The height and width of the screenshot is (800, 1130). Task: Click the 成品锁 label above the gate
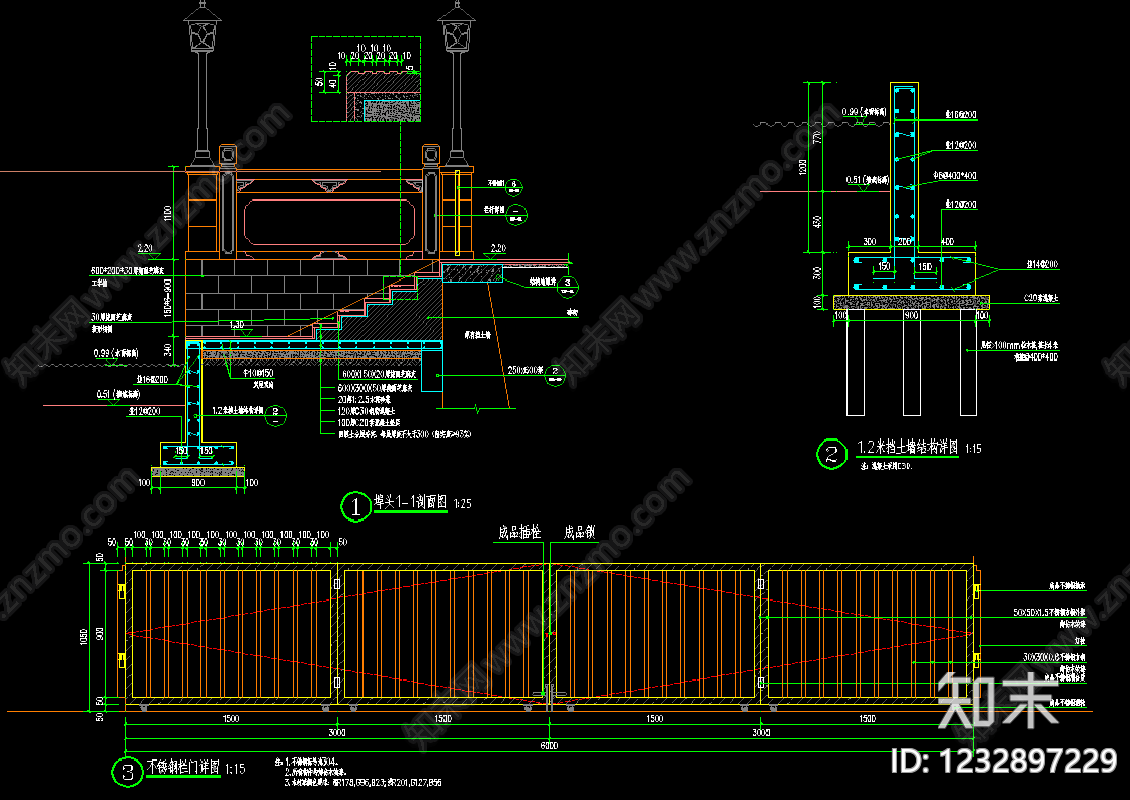(x=579, y=533)
